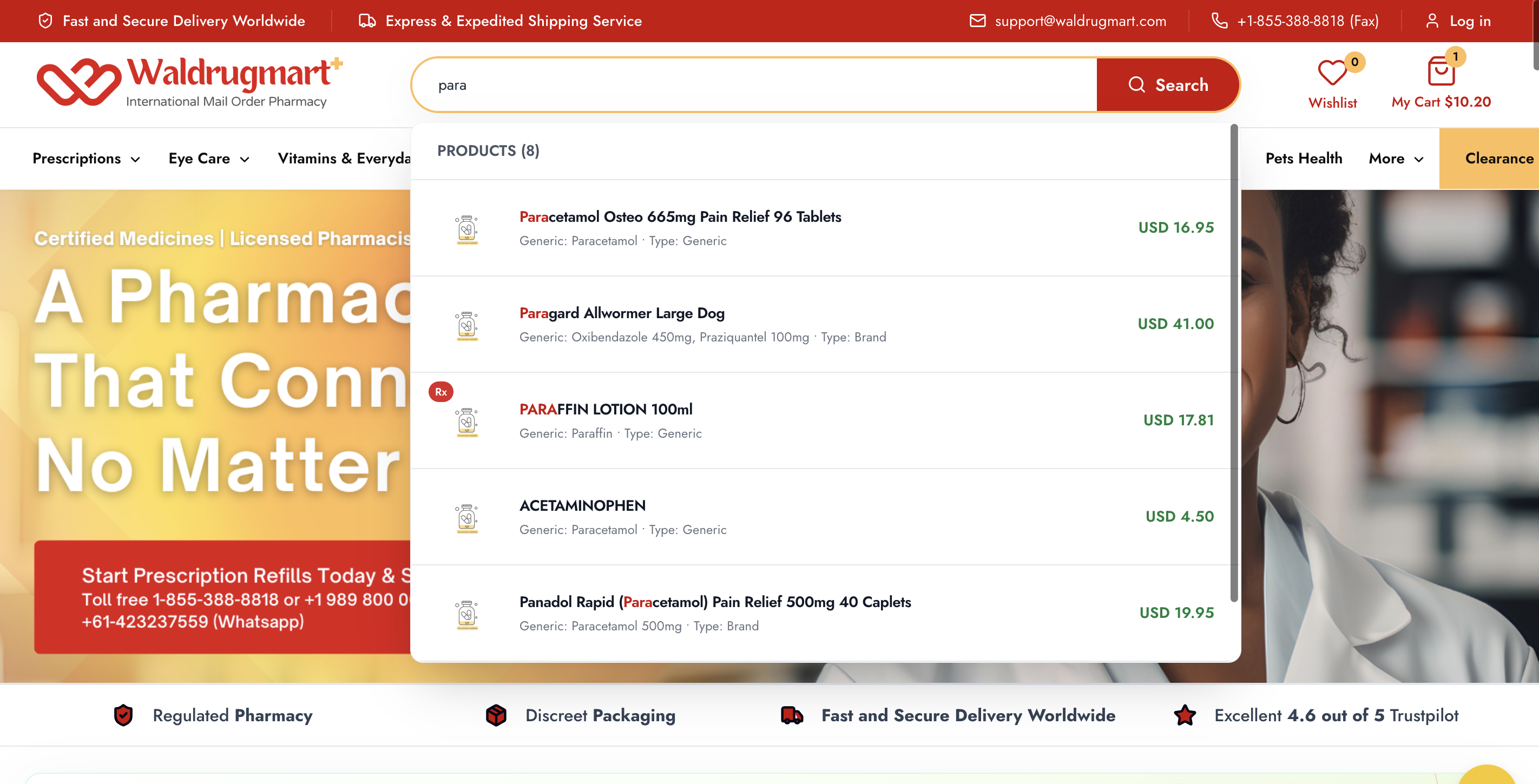
Task: Open the shopping cart bag icon
Action: pos(1441,72)
